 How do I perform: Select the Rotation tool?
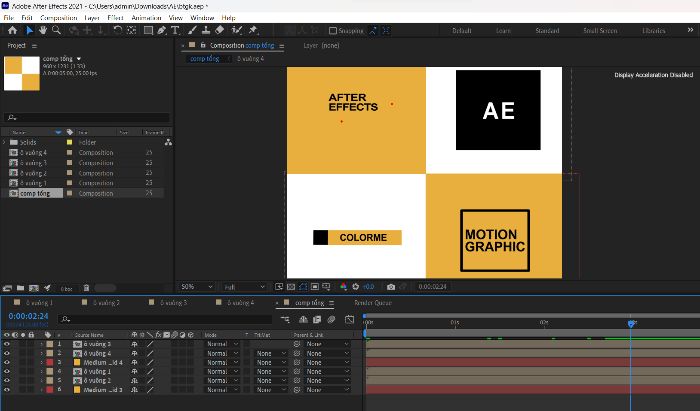117,30
